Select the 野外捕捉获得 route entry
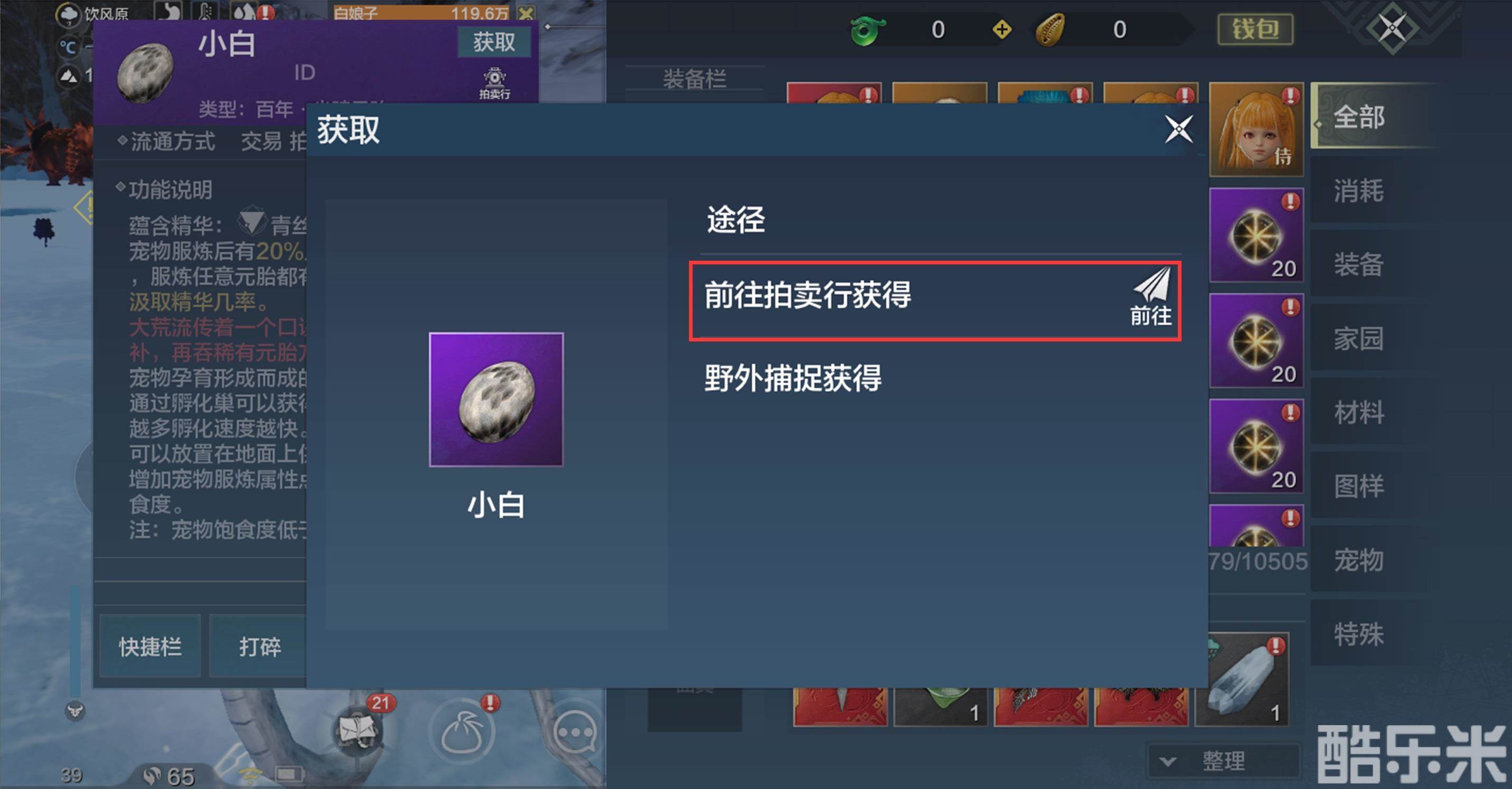 pos(935,378)
